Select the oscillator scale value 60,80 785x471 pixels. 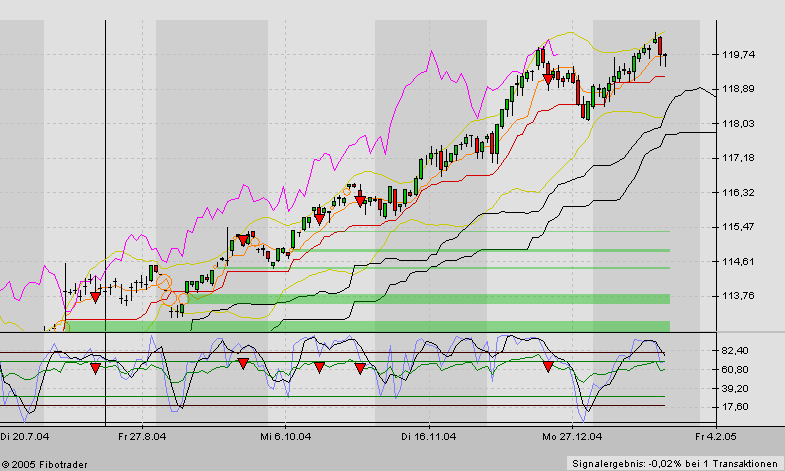click(x=735, y=370)
